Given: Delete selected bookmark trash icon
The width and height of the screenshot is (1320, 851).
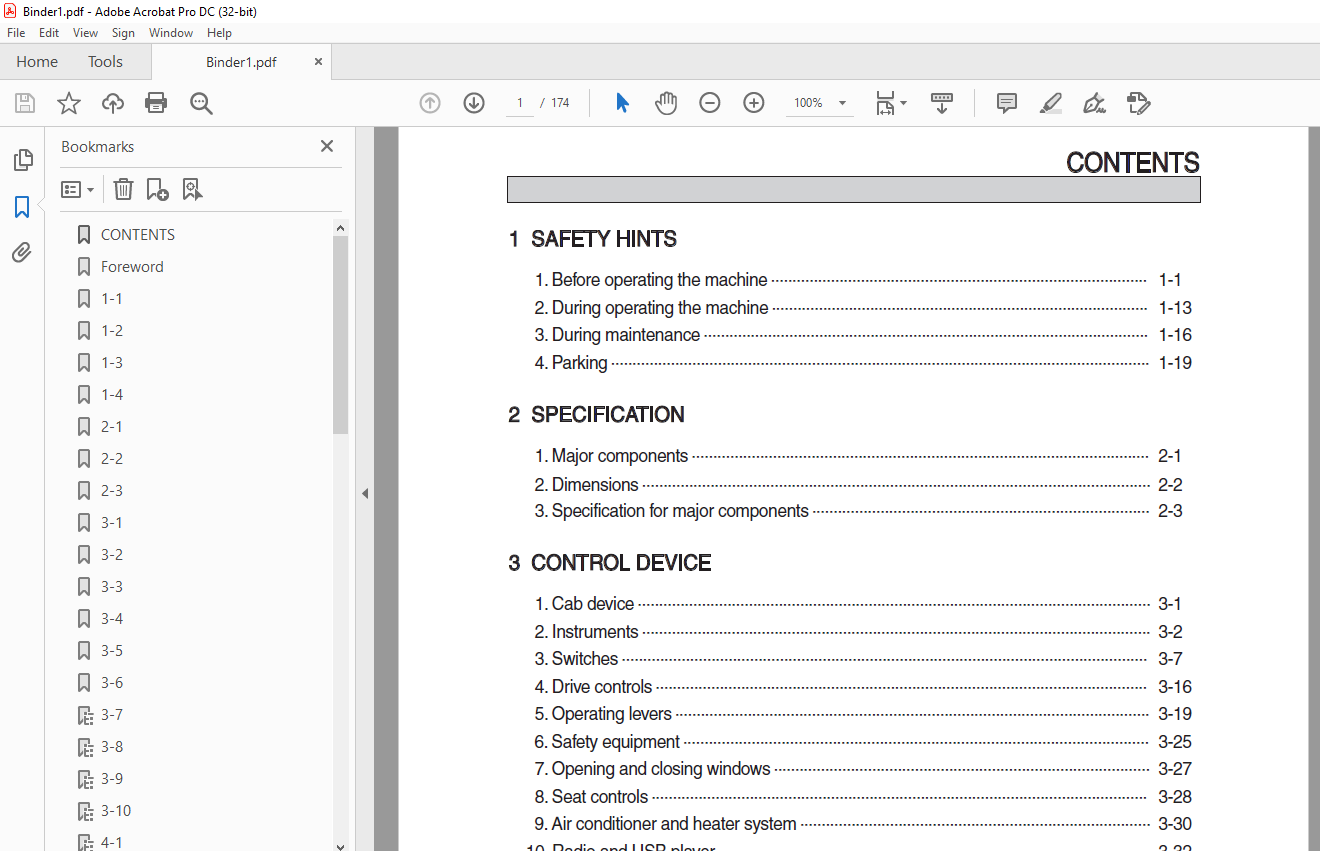Looking at the screenshot, I should tap(123, 189).
